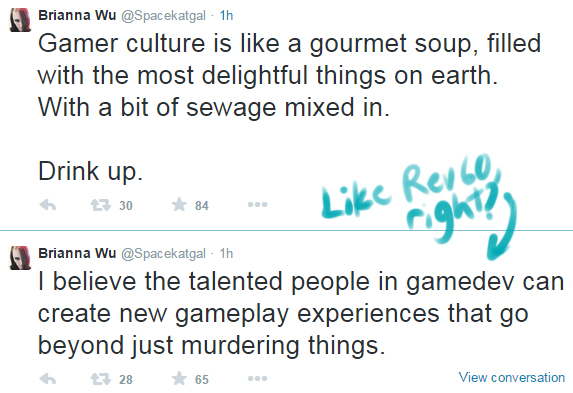
Task: Reply to the gamedev tweet
Action: tap(48, 379)
